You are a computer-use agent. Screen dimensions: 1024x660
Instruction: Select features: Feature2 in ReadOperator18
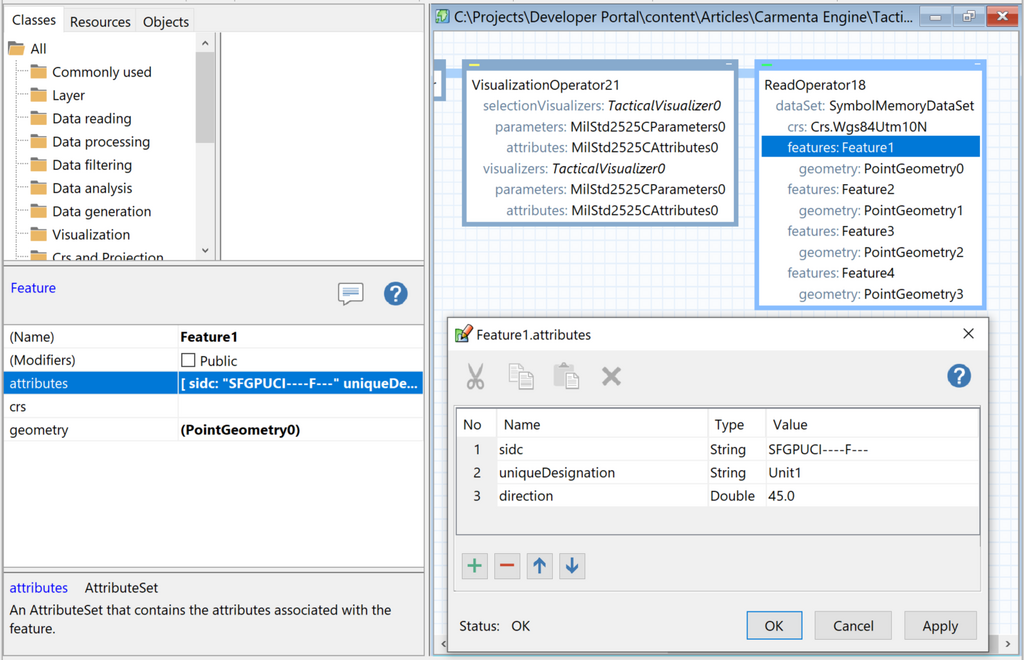[x=840, y=189]
